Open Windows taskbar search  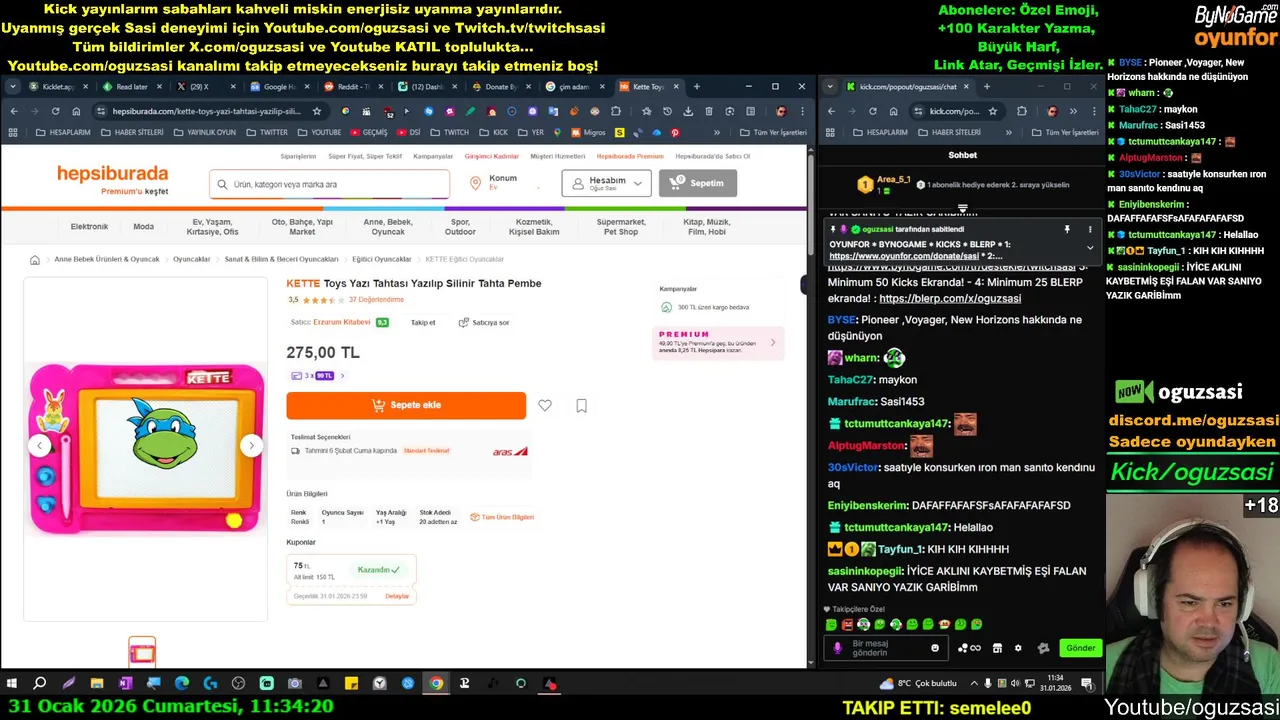[40, 684]
